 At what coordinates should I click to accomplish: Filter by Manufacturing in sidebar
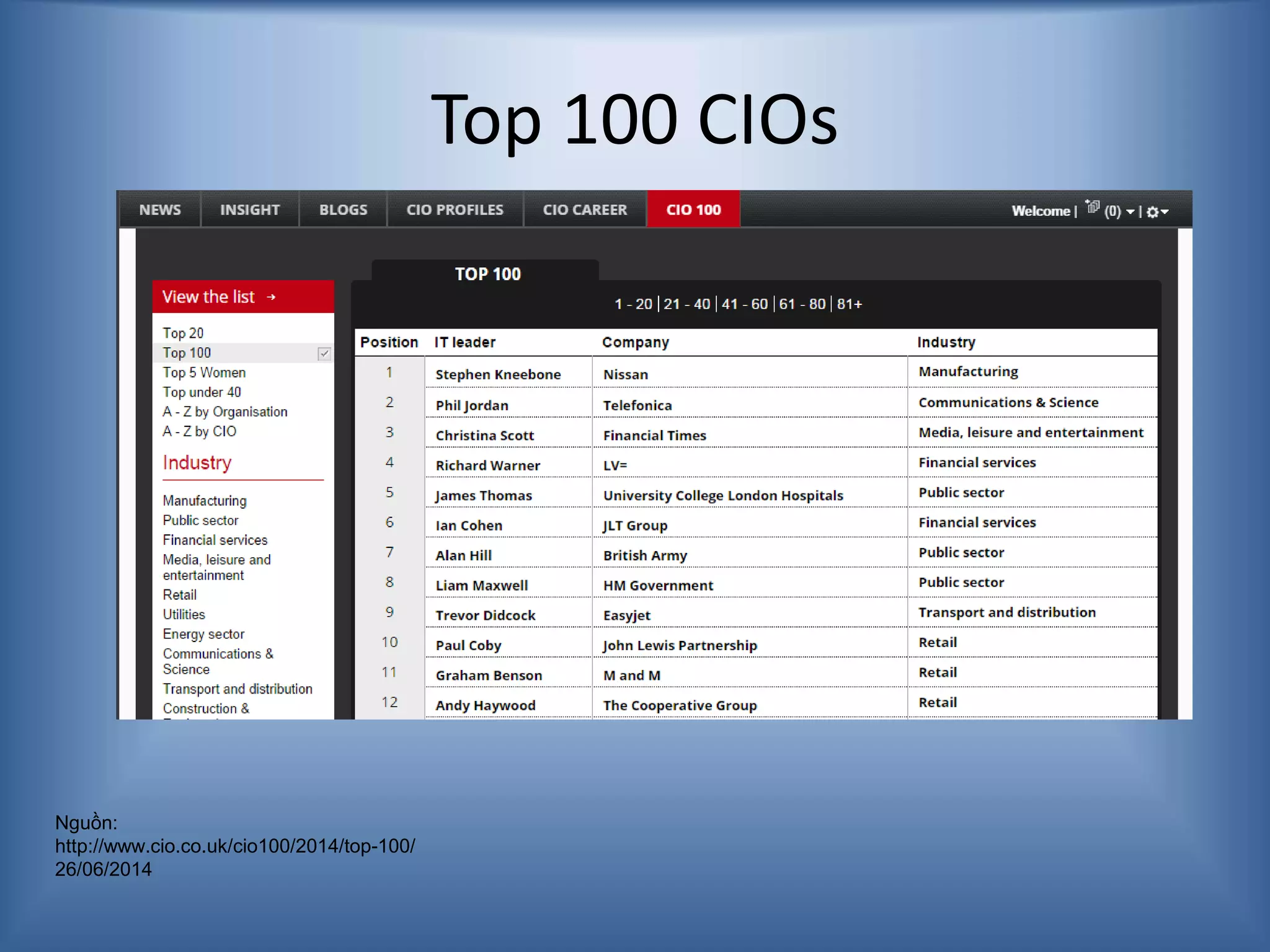[x=205, y=501]
